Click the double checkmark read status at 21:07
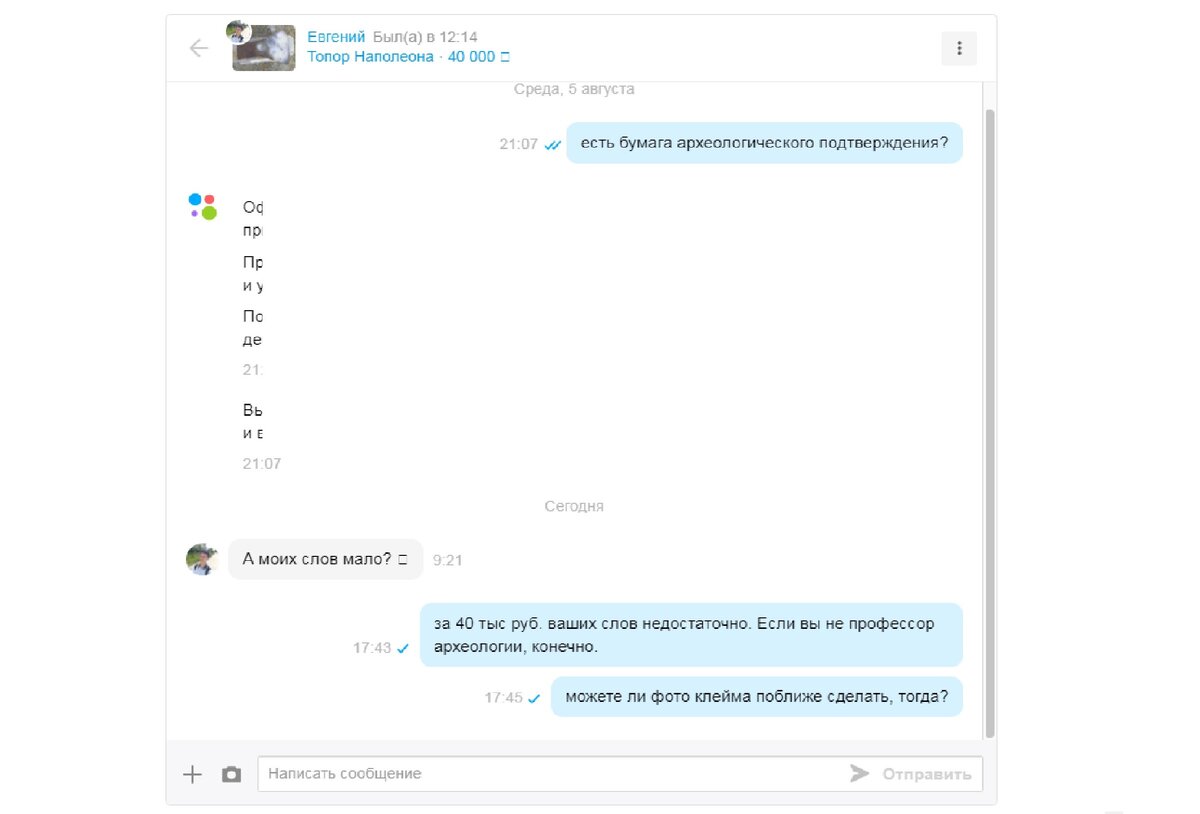The image size is (1200, 814). 553,145
